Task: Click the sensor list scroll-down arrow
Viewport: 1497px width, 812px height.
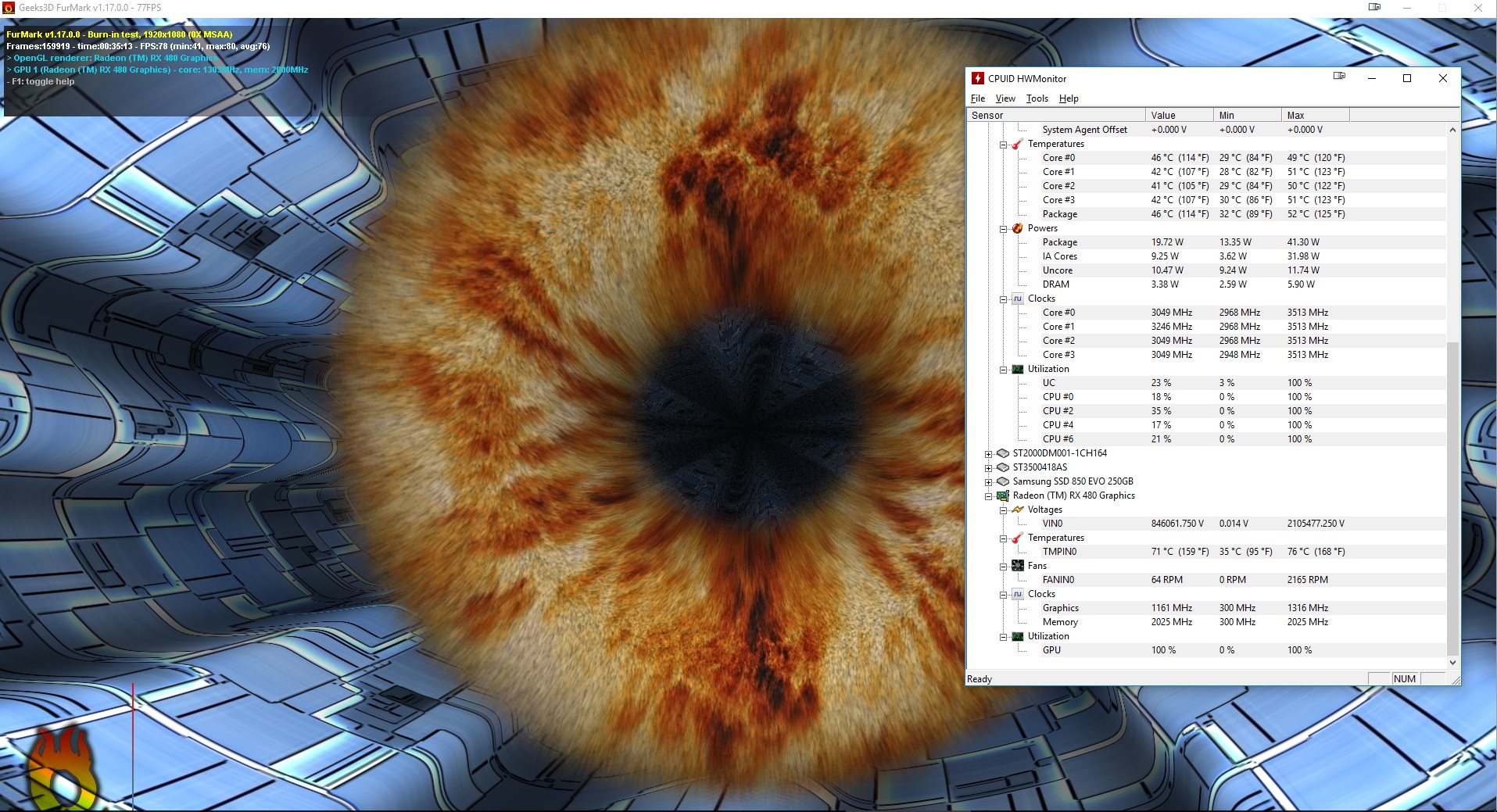Action: click(1452, 662)
